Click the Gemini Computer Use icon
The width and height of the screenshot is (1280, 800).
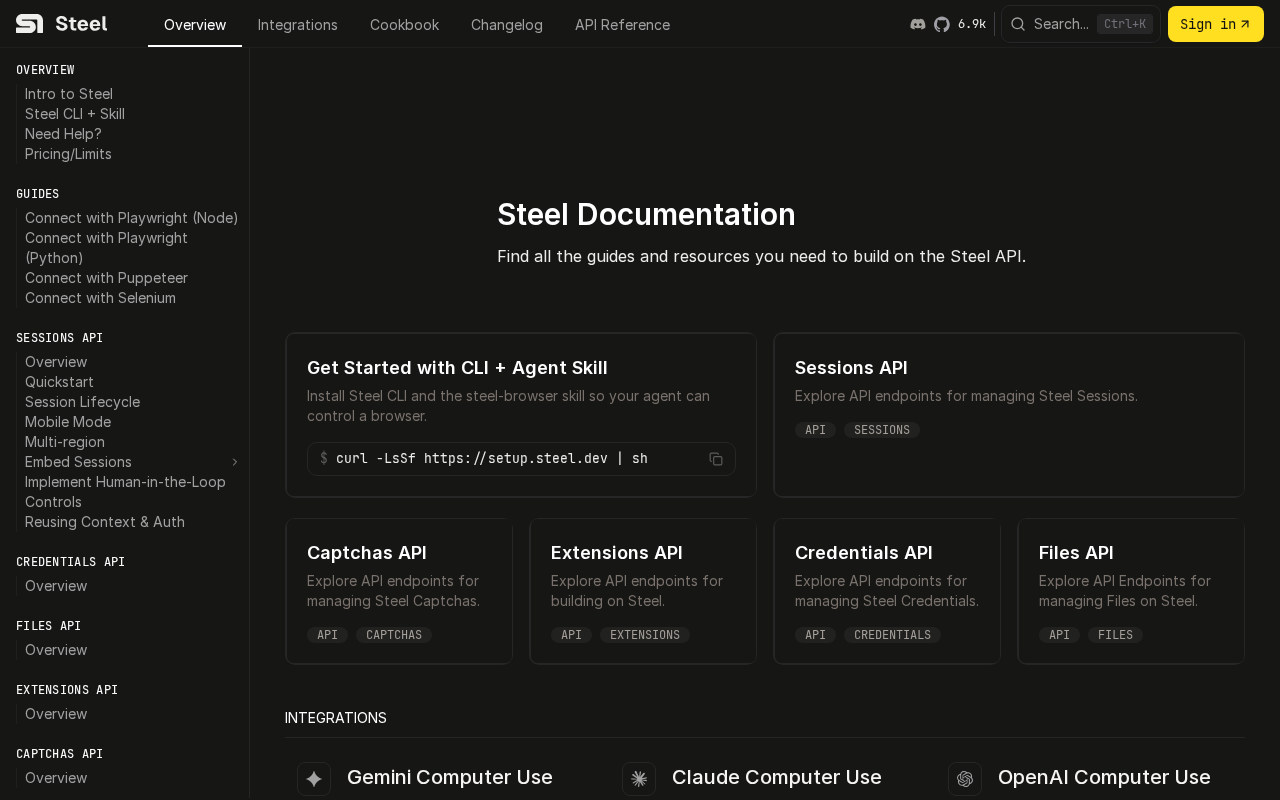click(314, 779)
